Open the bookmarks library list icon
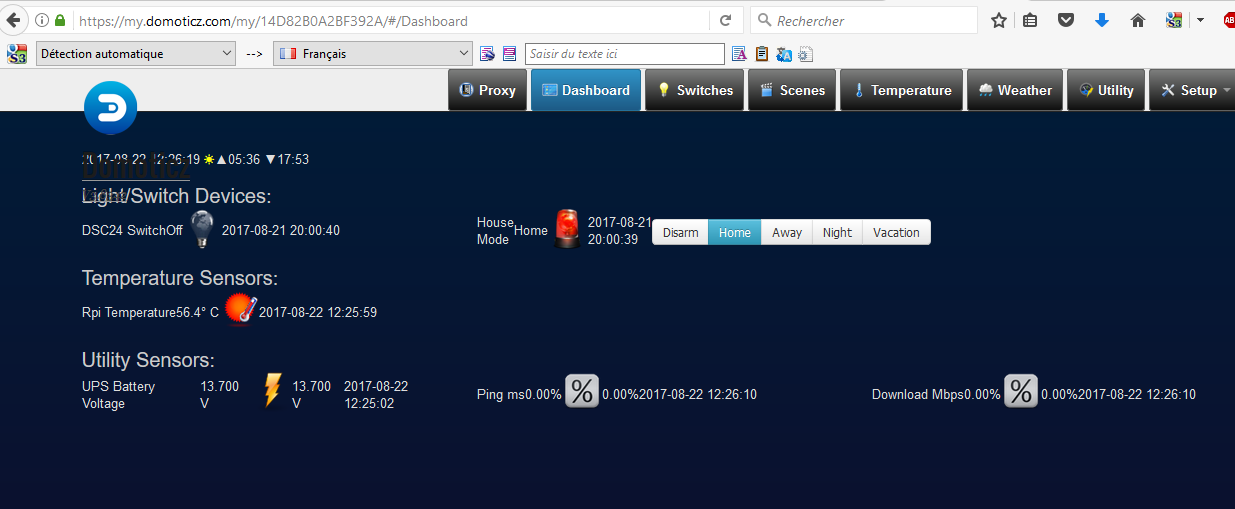Image resolution: width=1235 pixels, height=509 pixels. click(x=1031, y=20)
